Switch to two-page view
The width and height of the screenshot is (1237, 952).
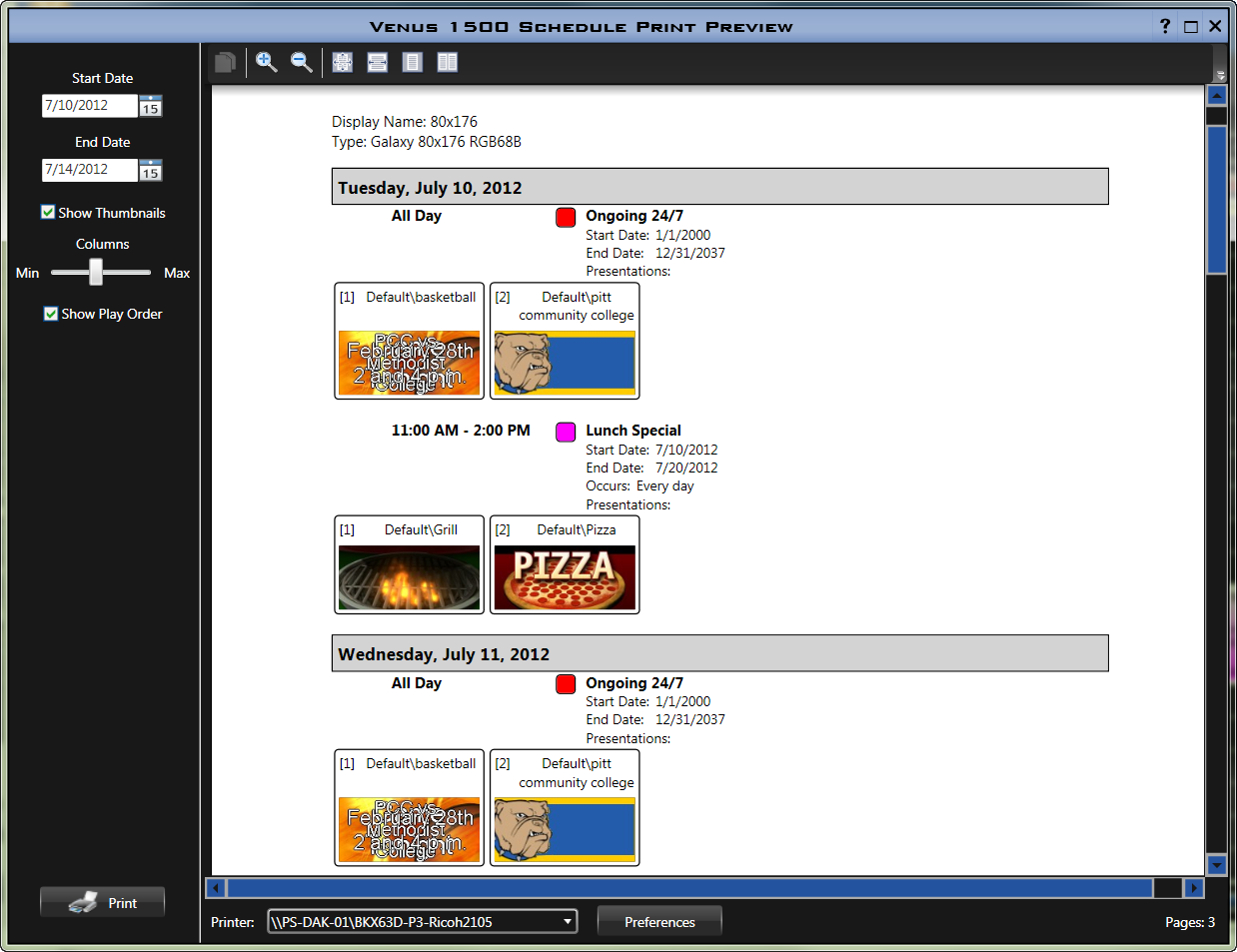coord(448,62)
